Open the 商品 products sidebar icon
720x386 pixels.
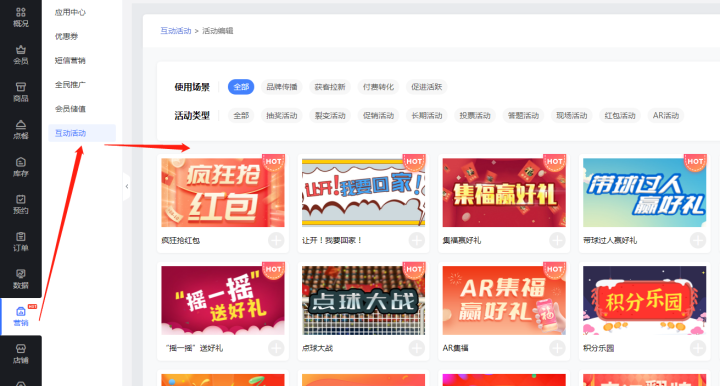(21, 92)
